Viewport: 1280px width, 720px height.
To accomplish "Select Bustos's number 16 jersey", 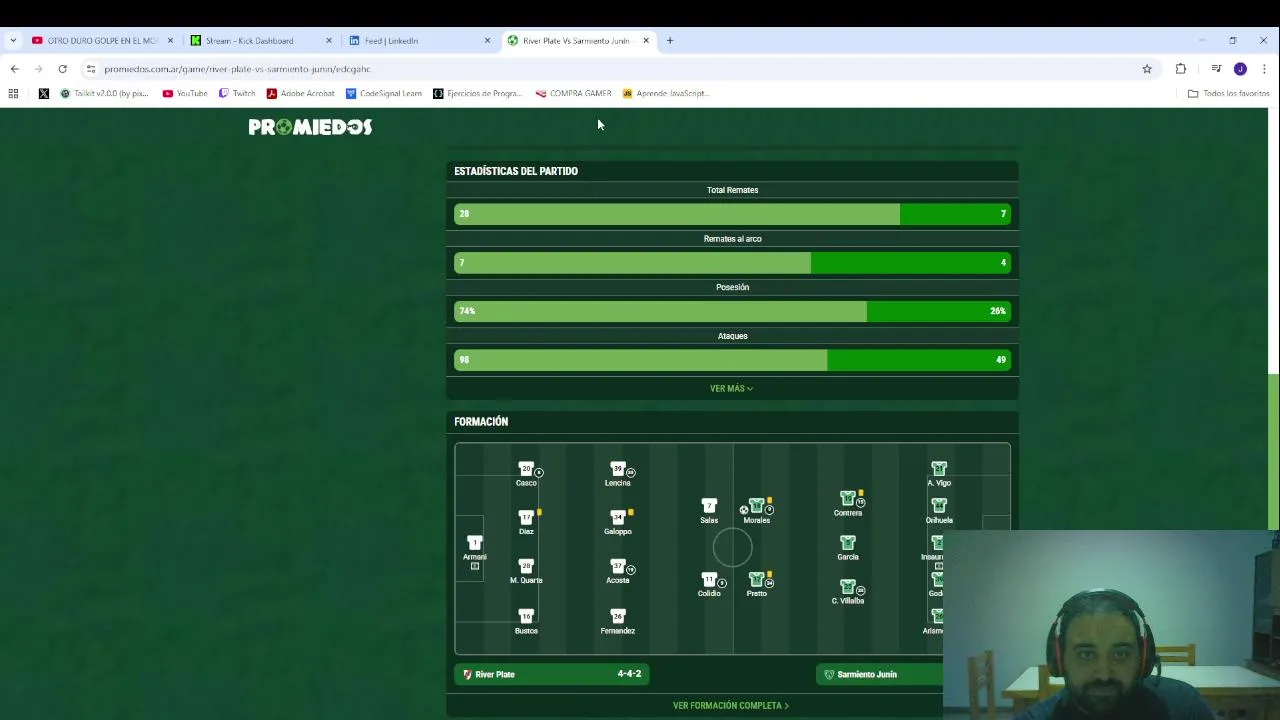I will tap(526, 617).
